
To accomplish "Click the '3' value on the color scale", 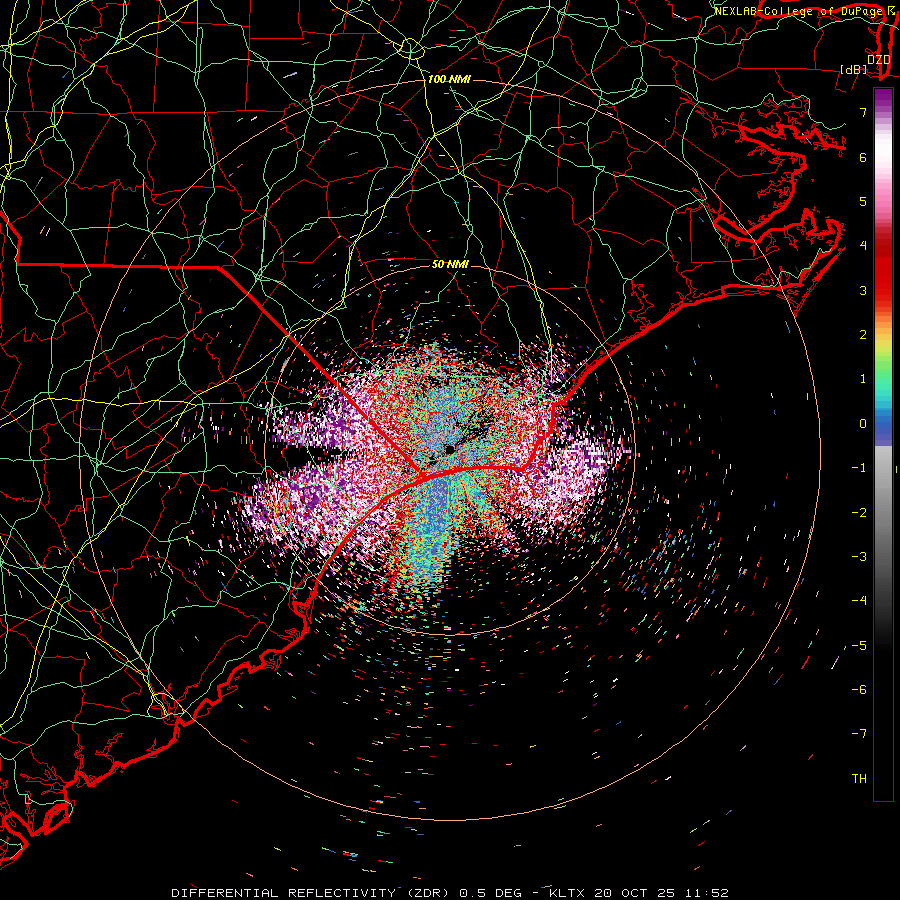I will pyautogui.click(x=863, y=290).
